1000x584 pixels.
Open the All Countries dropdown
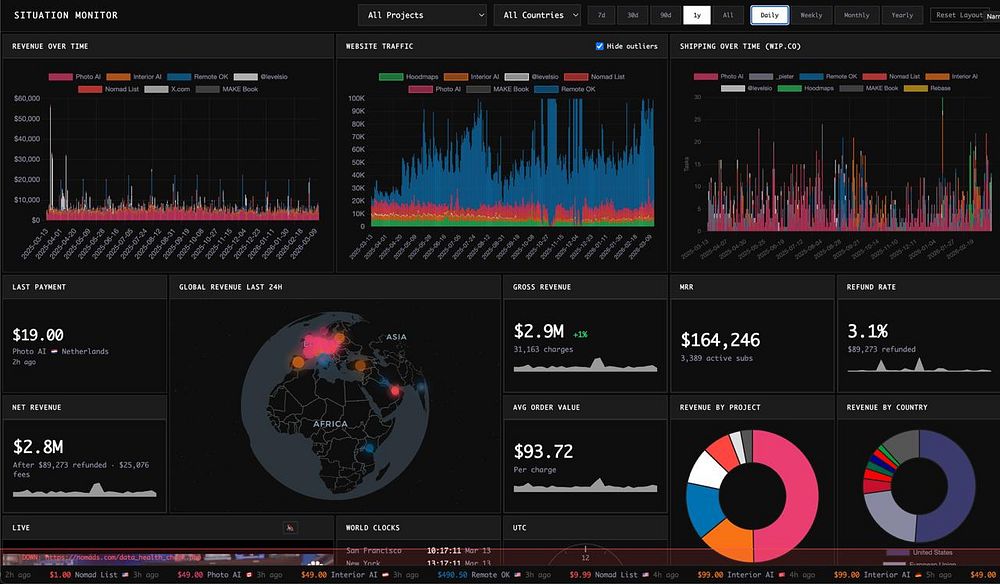tap(537, 15)
